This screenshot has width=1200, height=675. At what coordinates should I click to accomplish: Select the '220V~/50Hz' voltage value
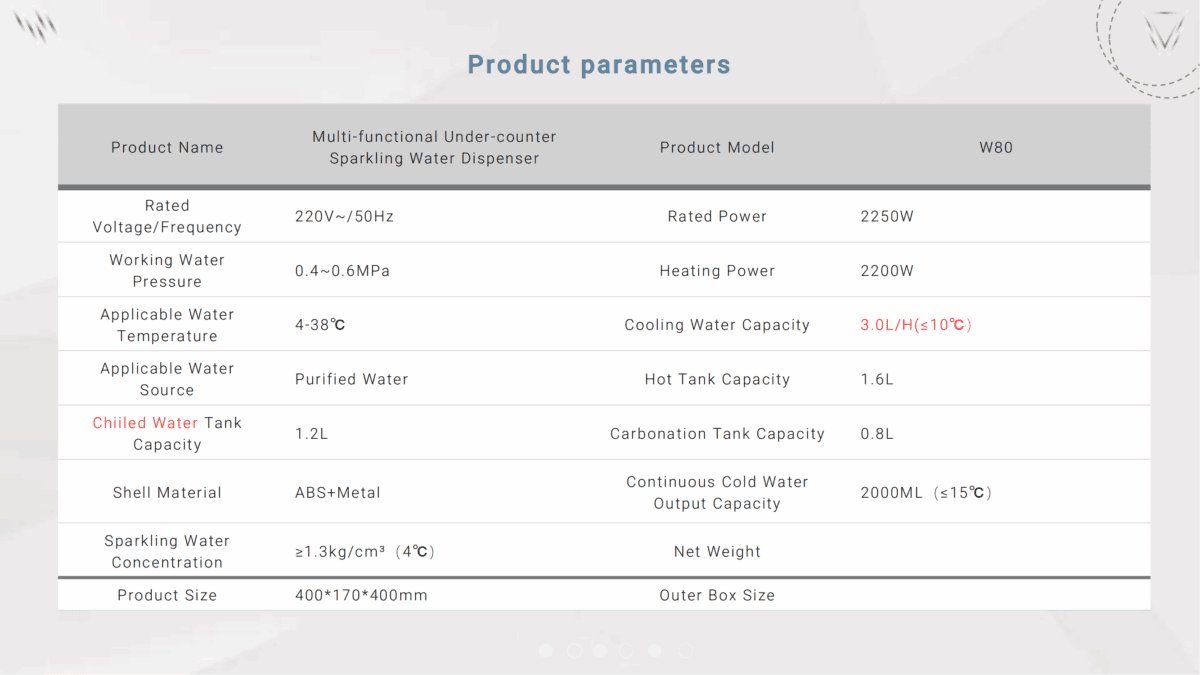[344, 216]
